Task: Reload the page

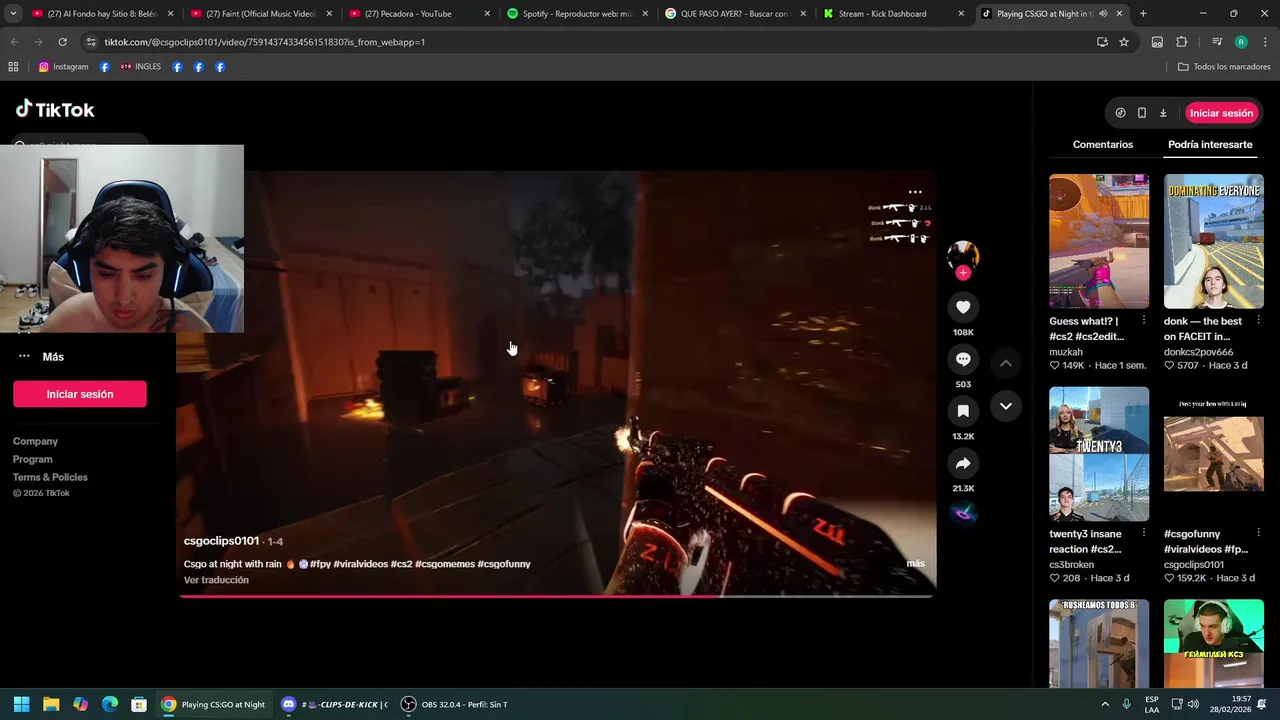Action: (x=62, y=42)
